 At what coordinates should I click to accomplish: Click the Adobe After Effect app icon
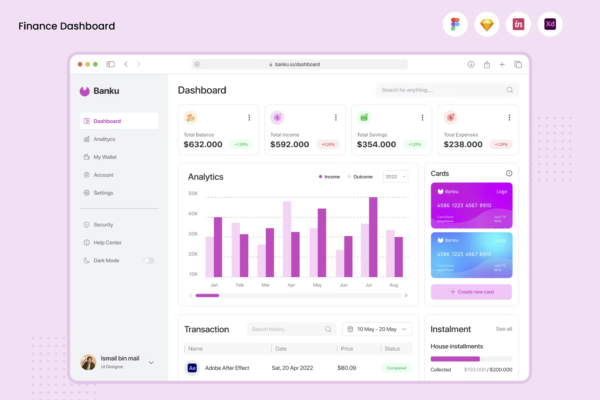[x=192, y=368]
